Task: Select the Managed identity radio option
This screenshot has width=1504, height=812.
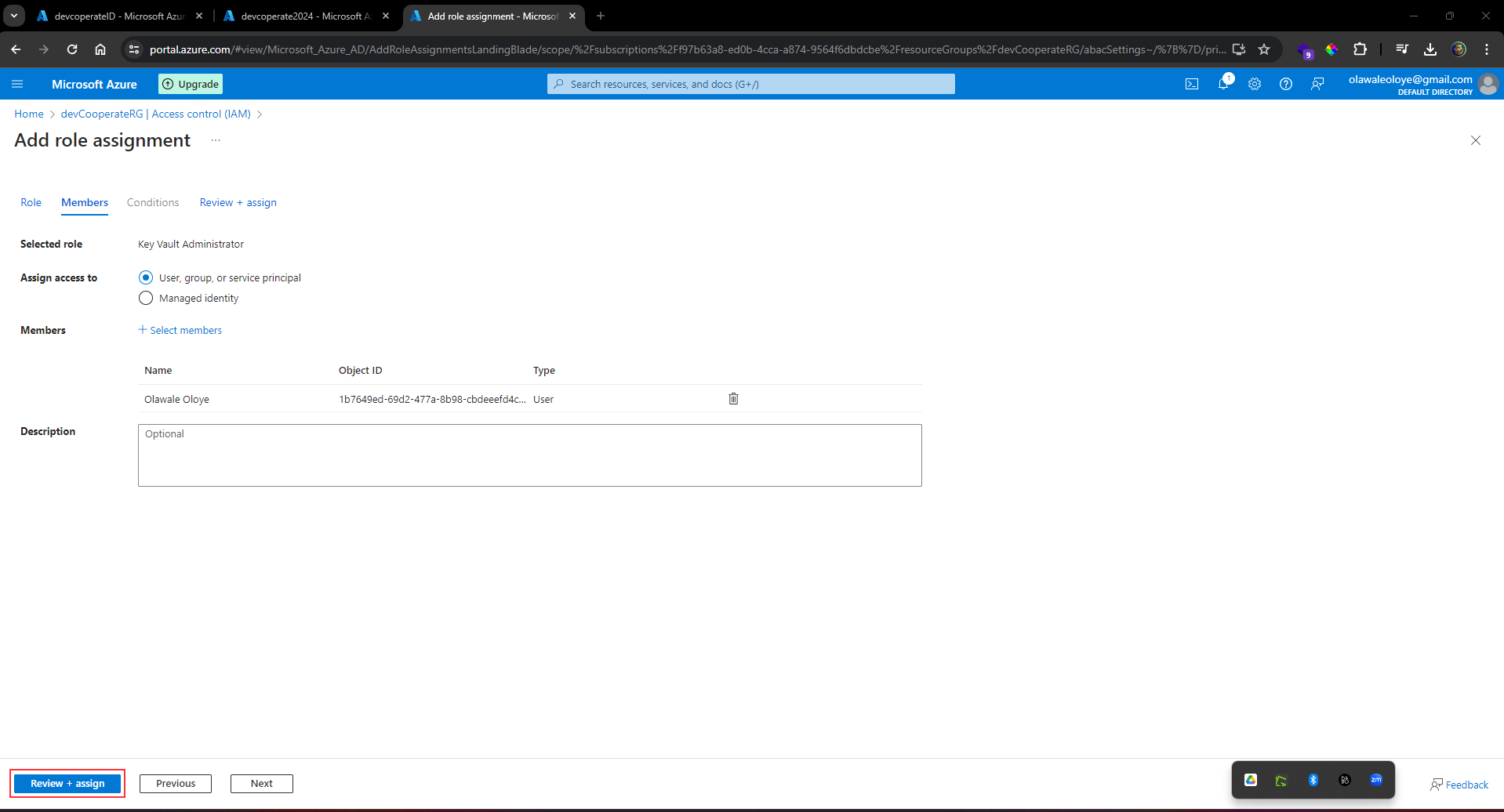Action: pyautogui.click(x=146, y=298)
